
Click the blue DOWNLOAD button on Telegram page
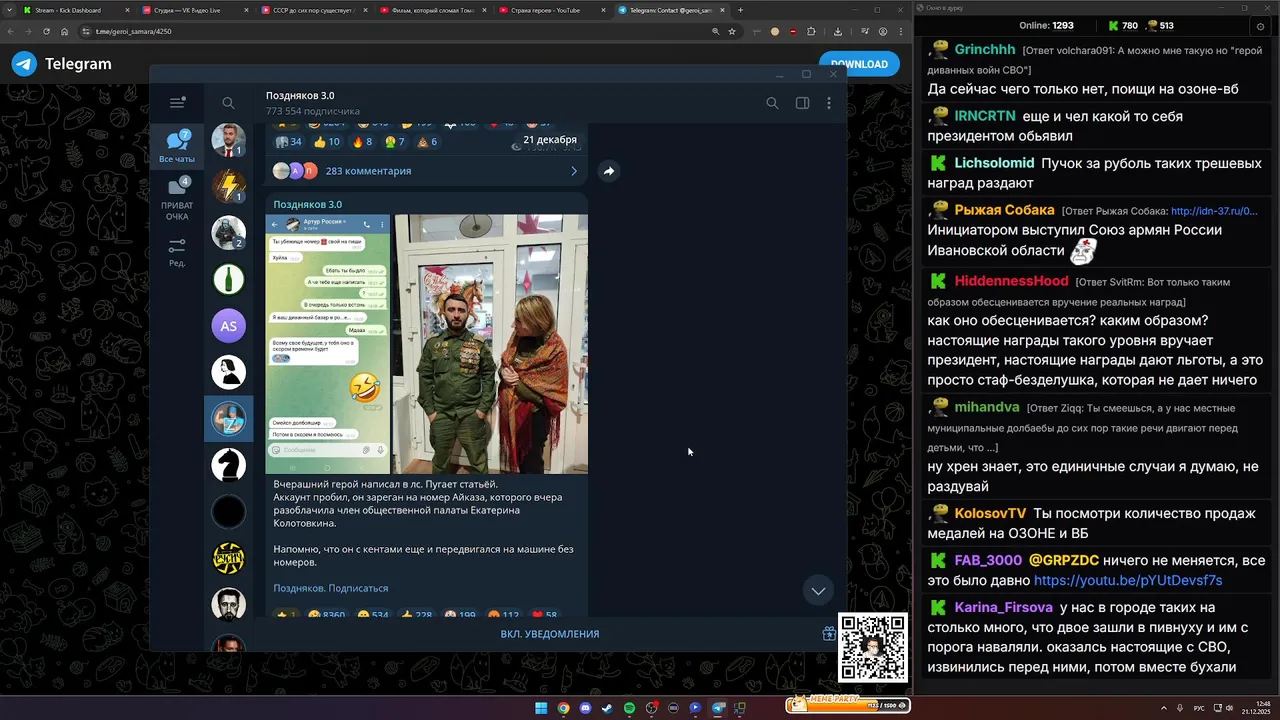point(859,64)
